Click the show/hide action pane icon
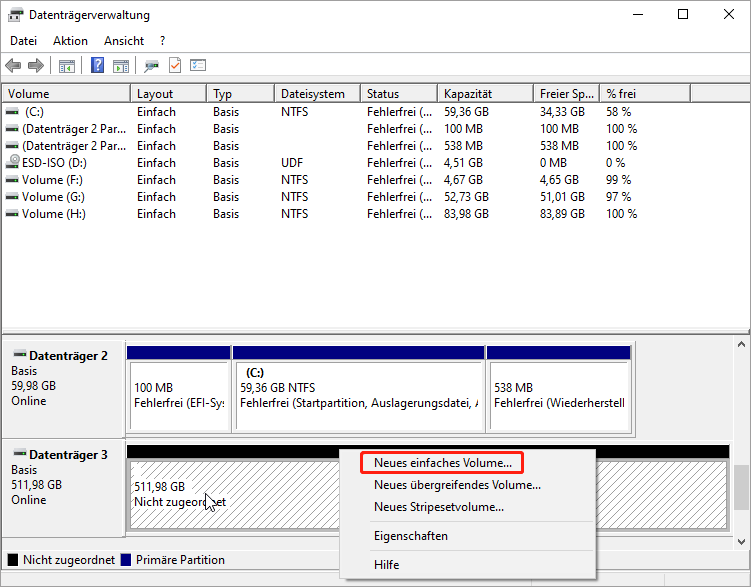This screenshot has width=751, height=587. pyautogui.click(x=121, y=66)
